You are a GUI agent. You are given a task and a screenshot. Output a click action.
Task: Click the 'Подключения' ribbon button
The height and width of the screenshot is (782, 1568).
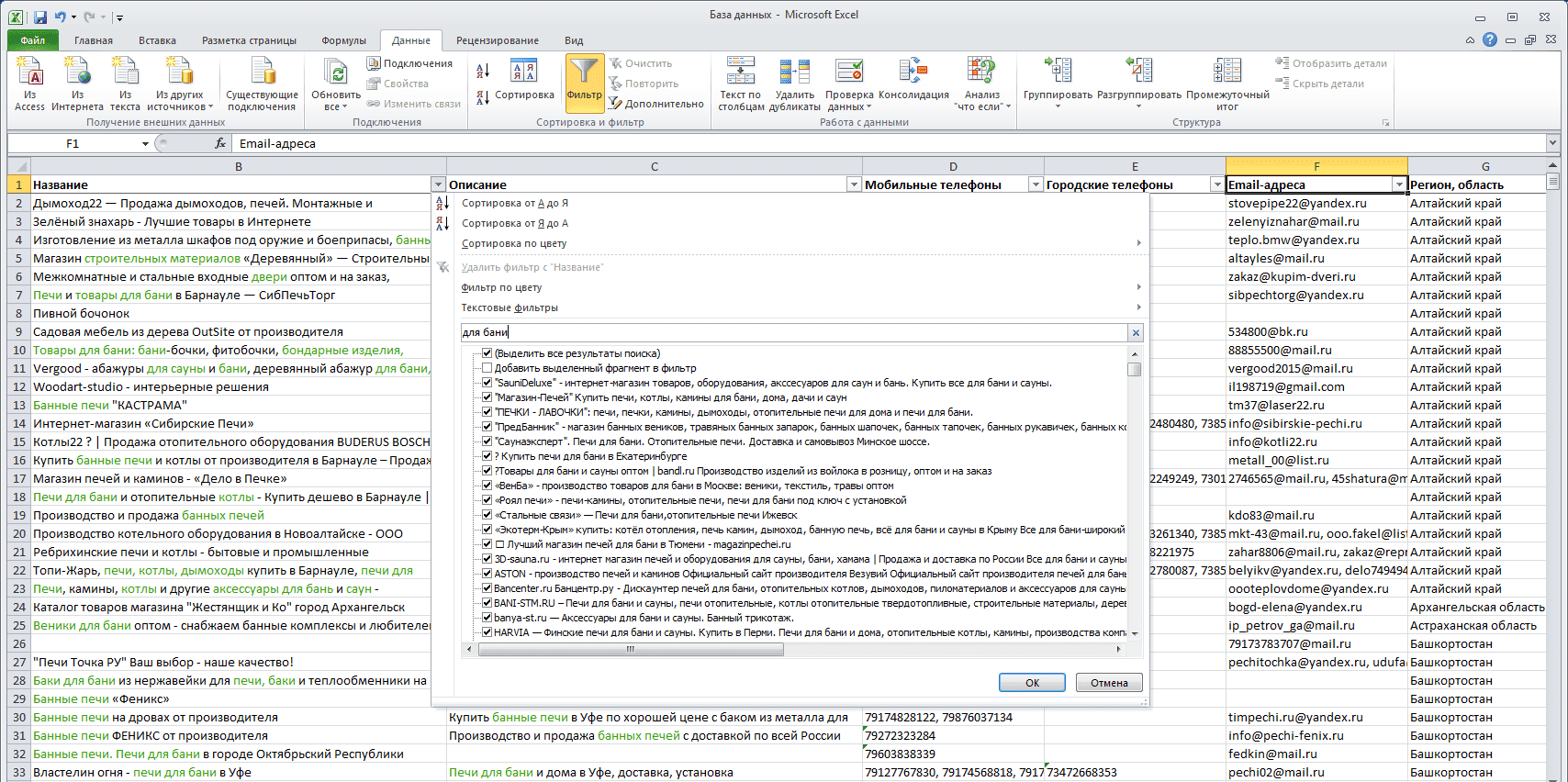click(x=409, y=63)
